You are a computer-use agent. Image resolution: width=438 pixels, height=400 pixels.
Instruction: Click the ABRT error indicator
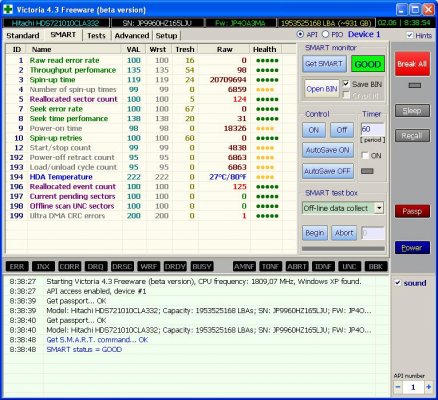297,266
